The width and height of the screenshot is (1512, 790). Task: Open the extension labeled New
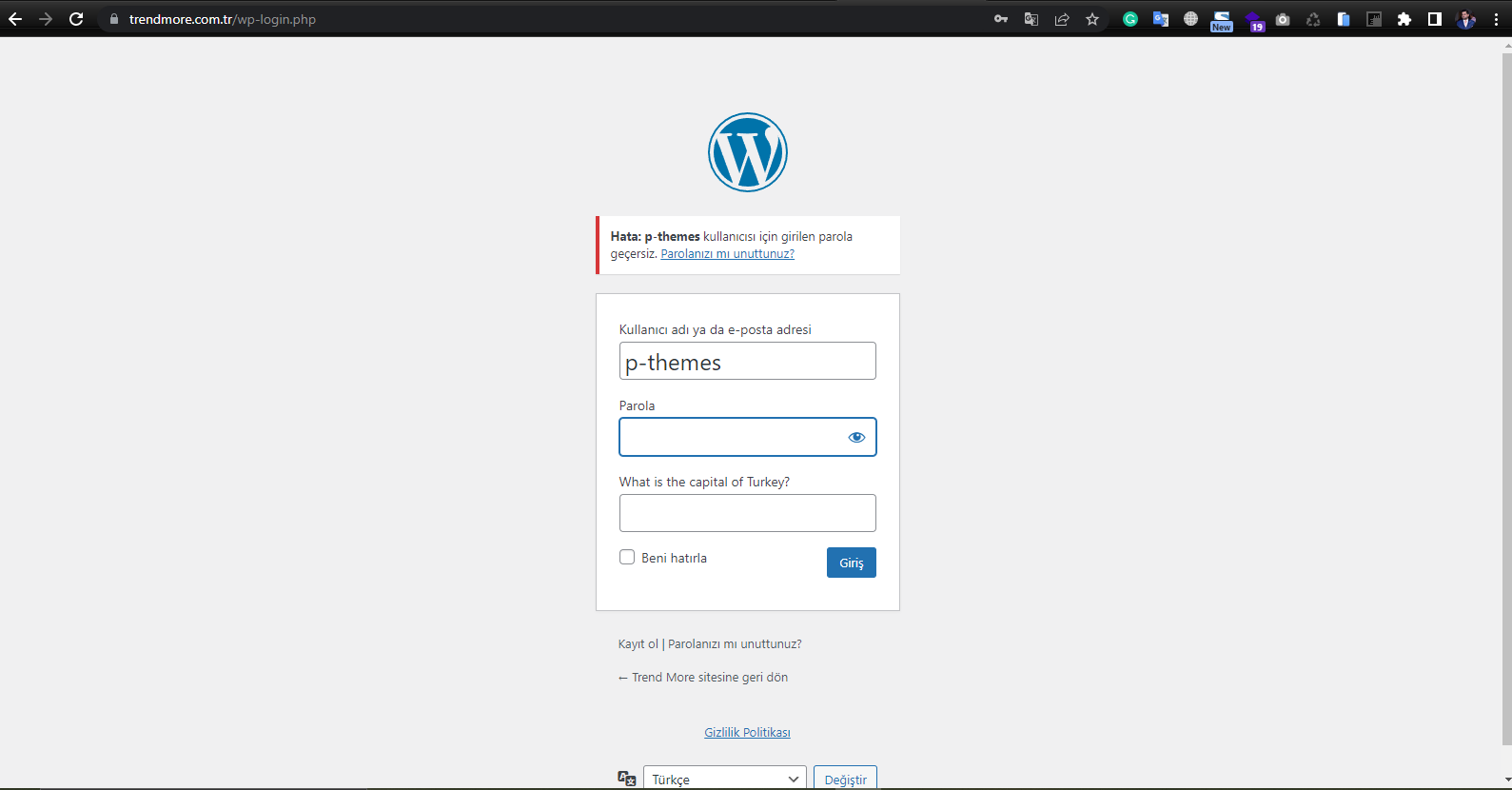tap(1222, 21)
